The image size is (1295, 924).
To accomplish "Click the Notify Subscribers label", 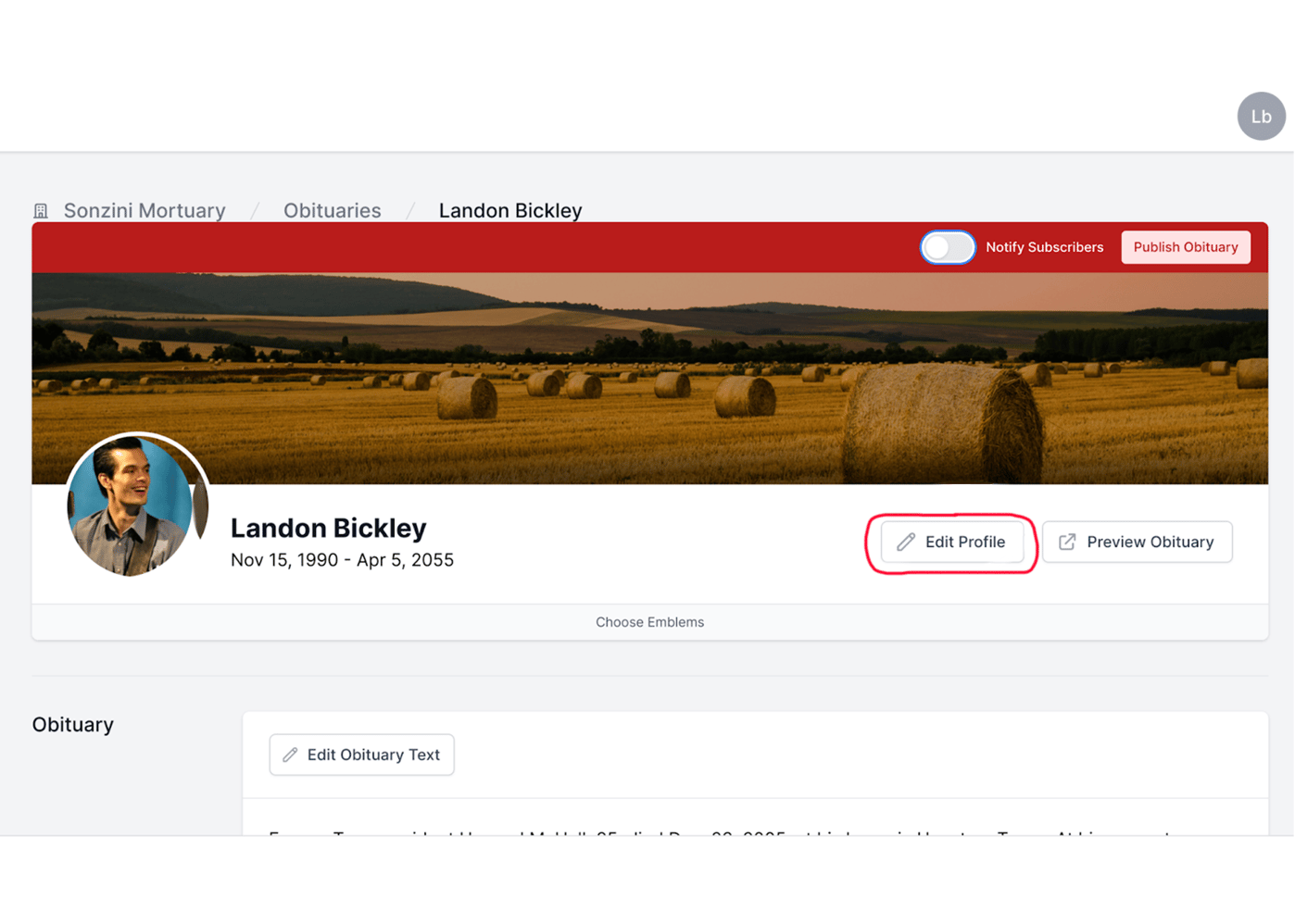I will point(1044,247).
